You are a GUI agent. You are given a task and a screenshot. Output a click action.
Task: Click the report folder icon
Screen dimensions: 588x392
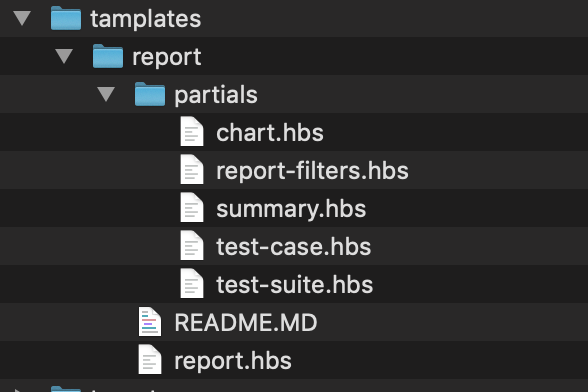point(108,56)
